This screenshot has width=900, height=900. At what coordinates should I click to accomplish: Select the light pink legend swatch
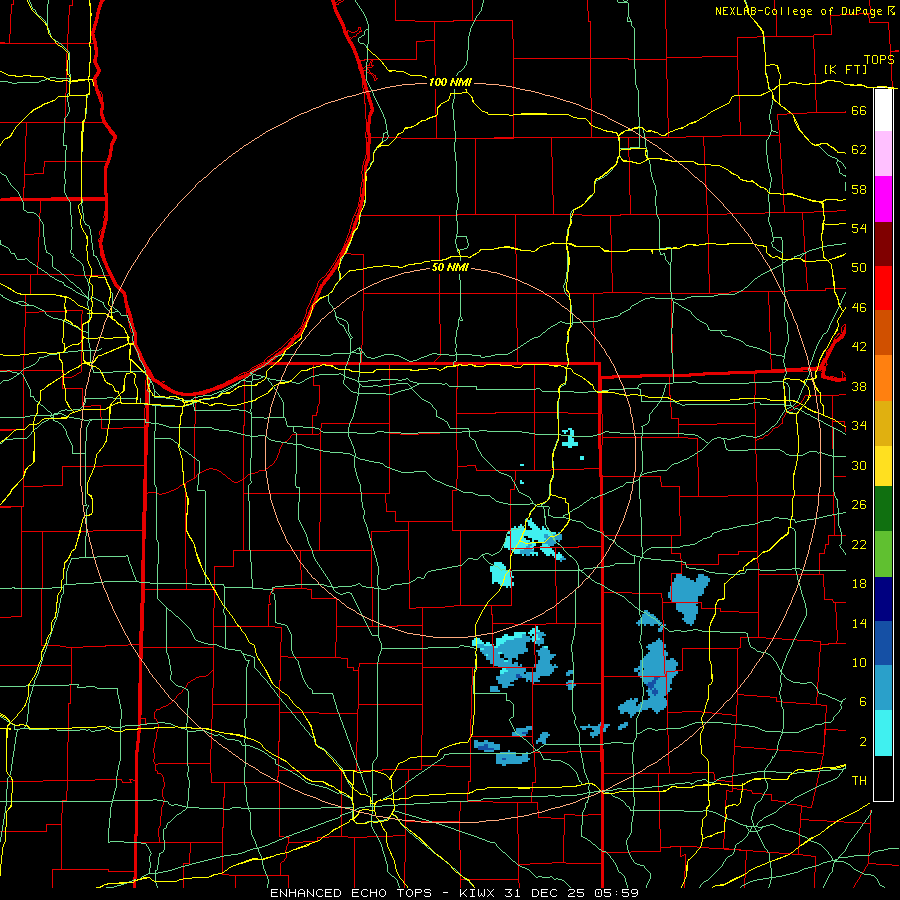883,154
